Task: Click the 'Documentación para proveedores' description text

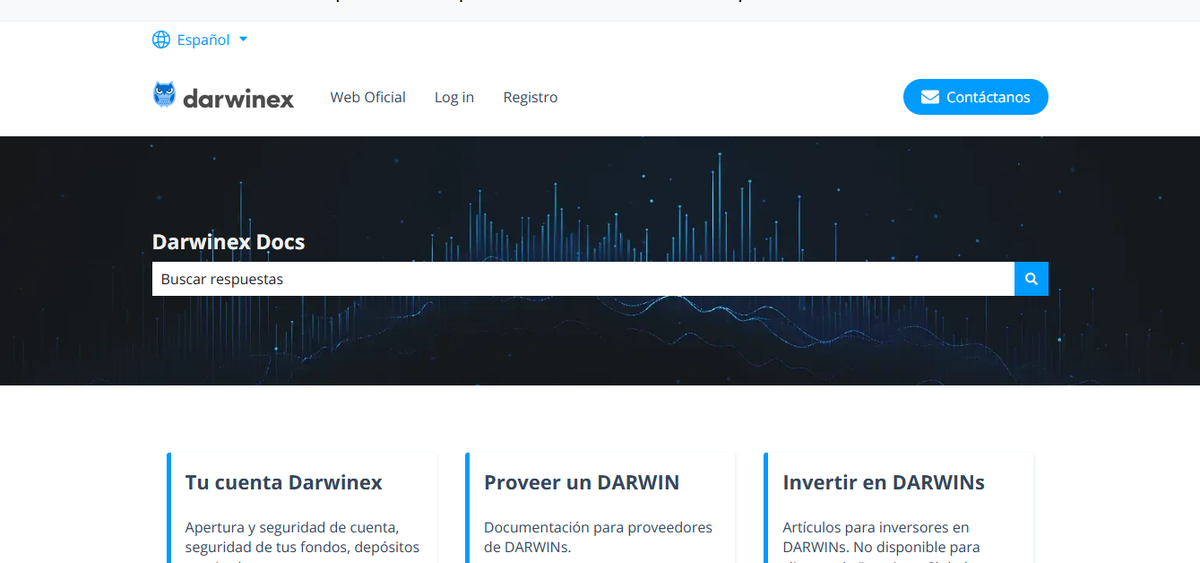Action: point(598,527)
